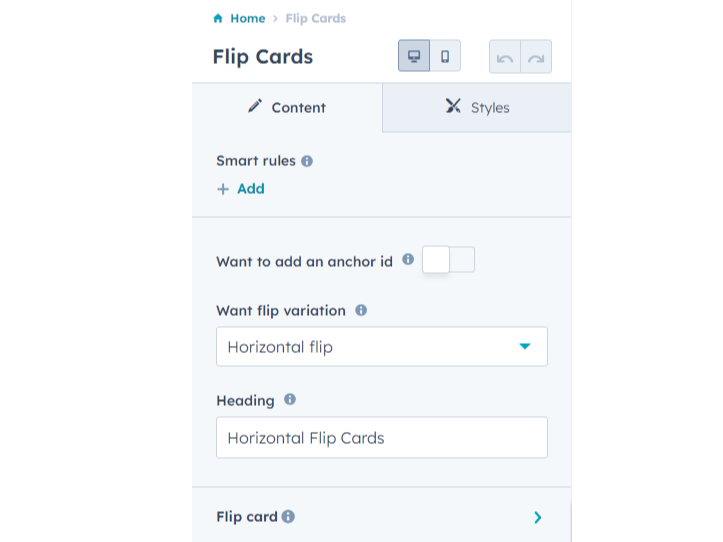Open the Horizontal flip dropdown
Viewport: 723px width, 542px height.
tap(381, 347)
